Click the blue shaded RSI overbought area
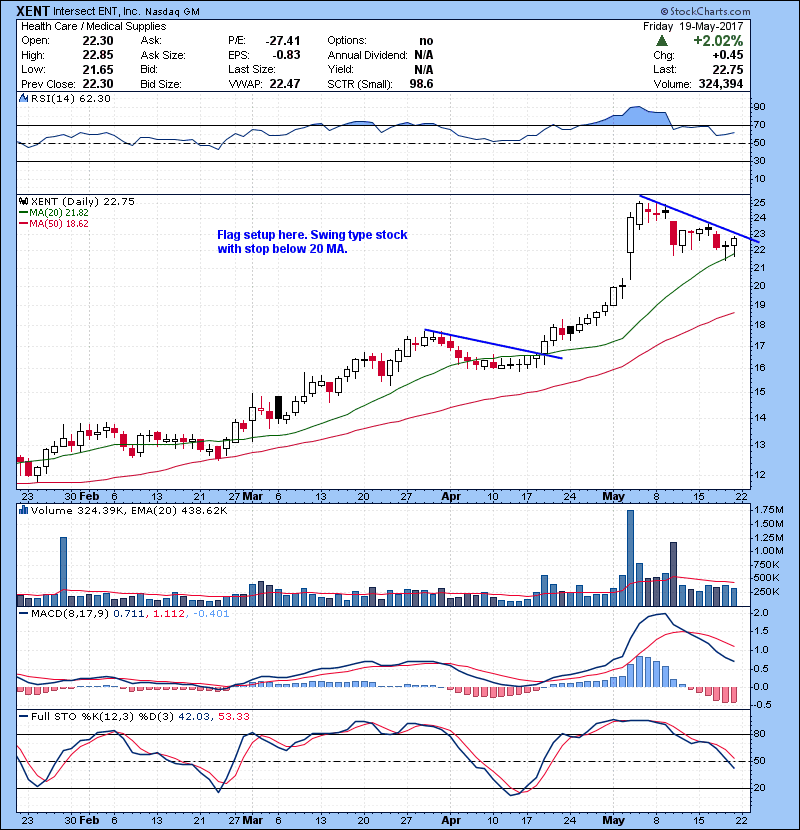The width and height of the screenshot is (800, 830). pyautogui.click(x=635, y=115)
